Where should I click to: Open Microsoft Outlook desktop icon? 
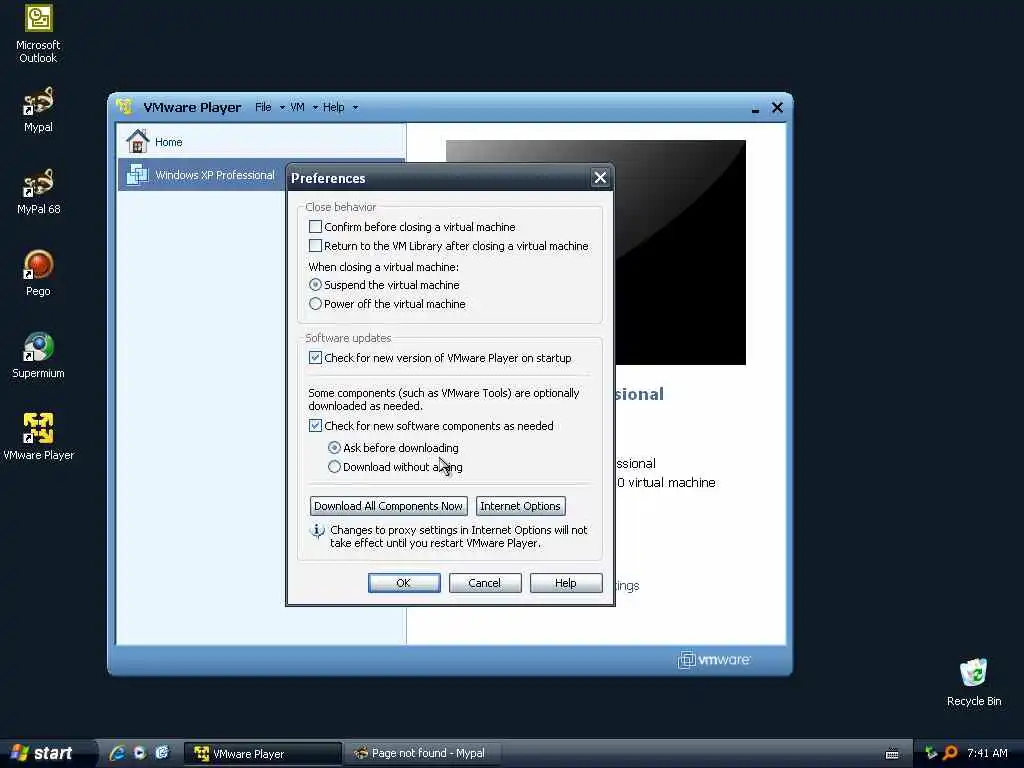coord(38,34)
